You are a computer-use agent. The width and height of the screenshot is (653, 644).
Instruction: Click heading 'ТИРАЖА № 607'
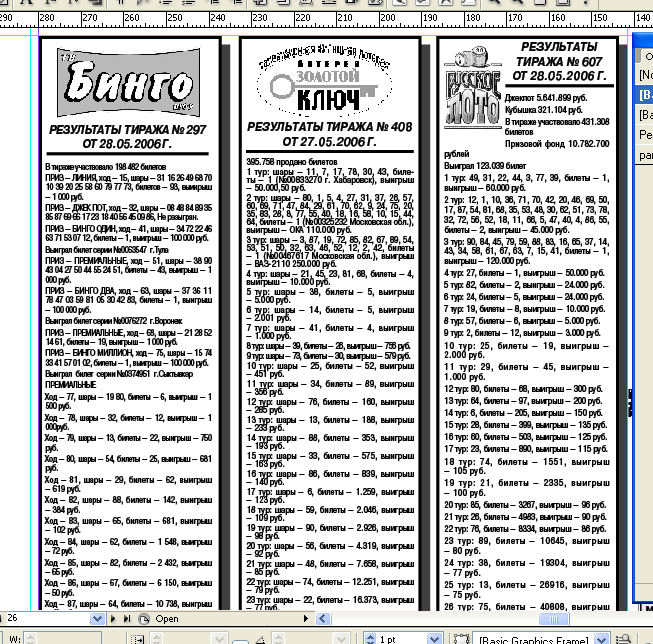pos(559,62)
